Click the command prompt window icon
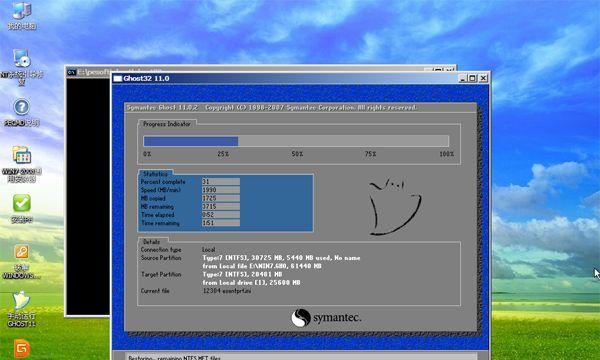The height and width of the screenshot is (360, 600). (x=71, y=72)
